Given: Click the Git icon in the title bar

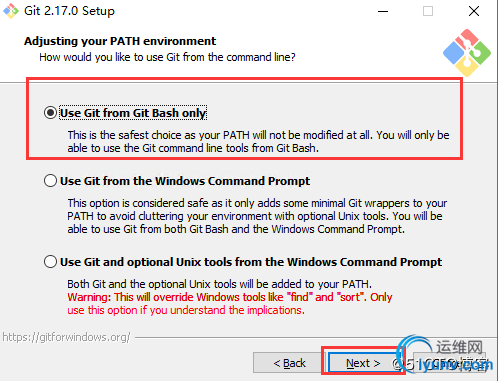Looking at the screenshot, I should tap(11, 11).
